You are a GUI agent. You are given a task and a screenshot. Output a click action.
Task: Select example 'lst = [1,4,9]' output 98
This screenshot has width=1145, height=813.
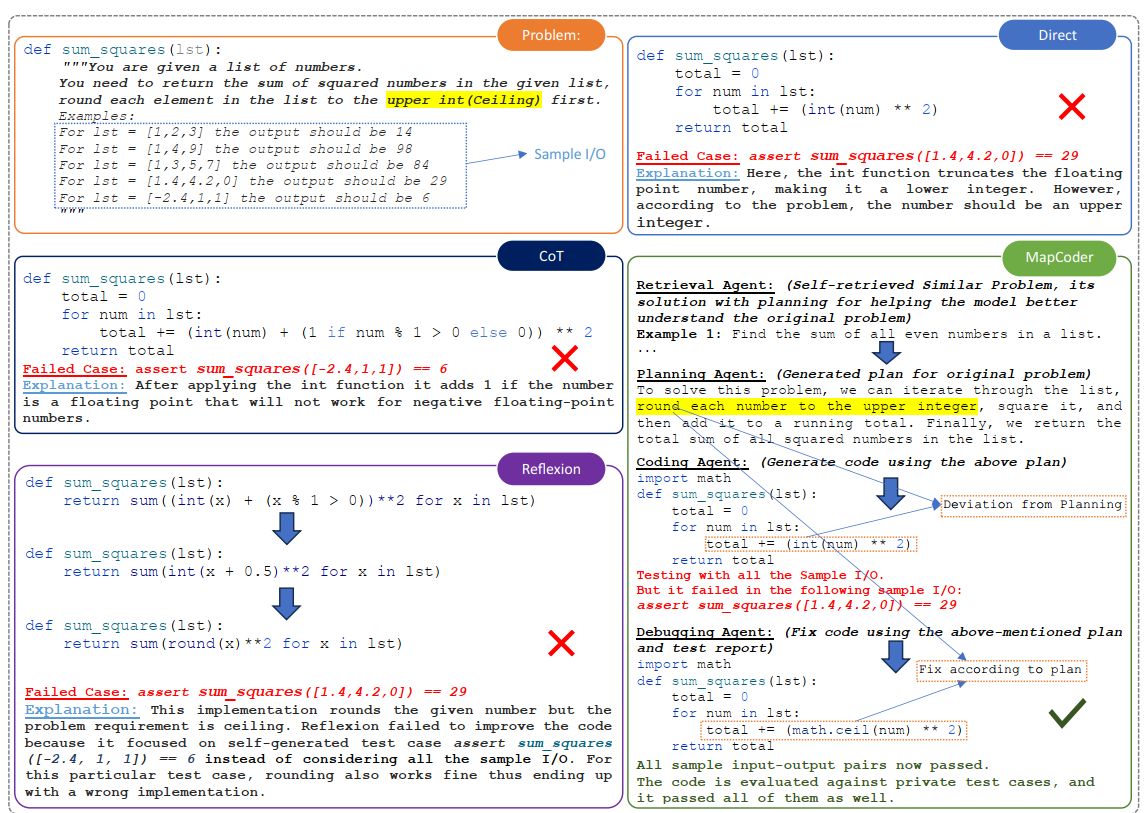[x=235, y=149]
